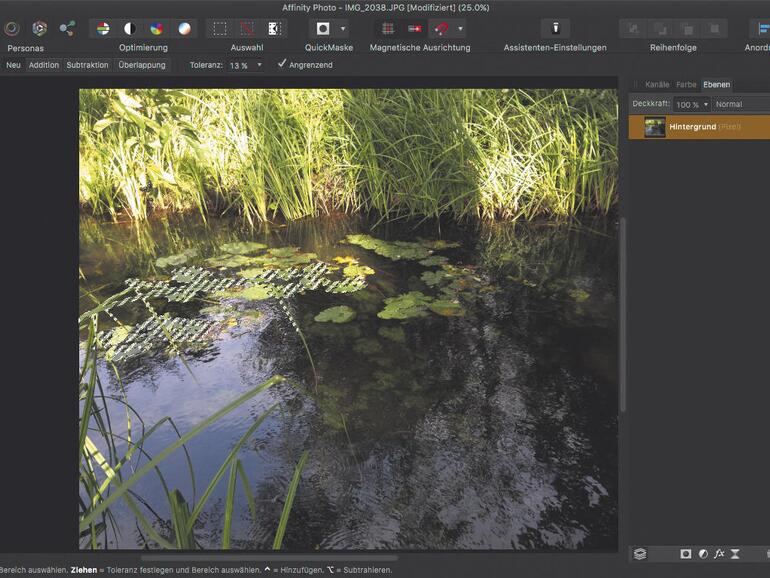Add live filter hourglass icon
This screenshot has height=578, width=770.
735,554
